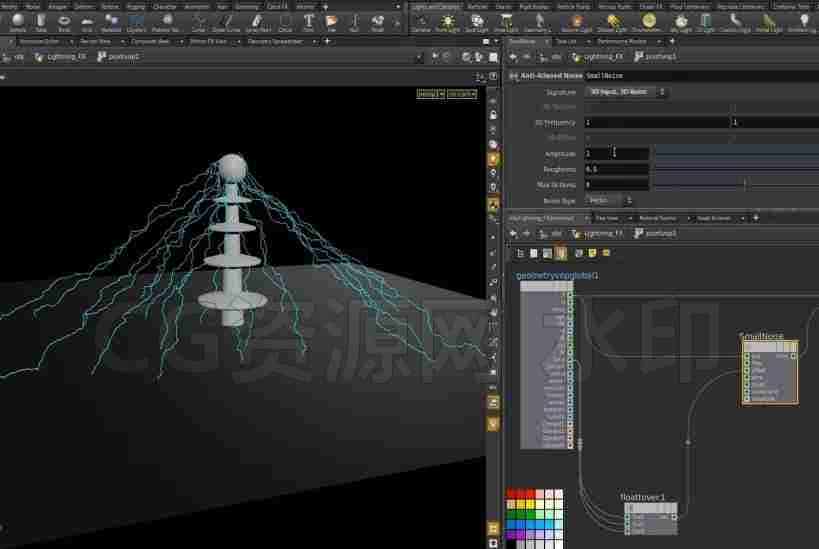Go to obj in parameter pane path bar

[x=551, y=57]
